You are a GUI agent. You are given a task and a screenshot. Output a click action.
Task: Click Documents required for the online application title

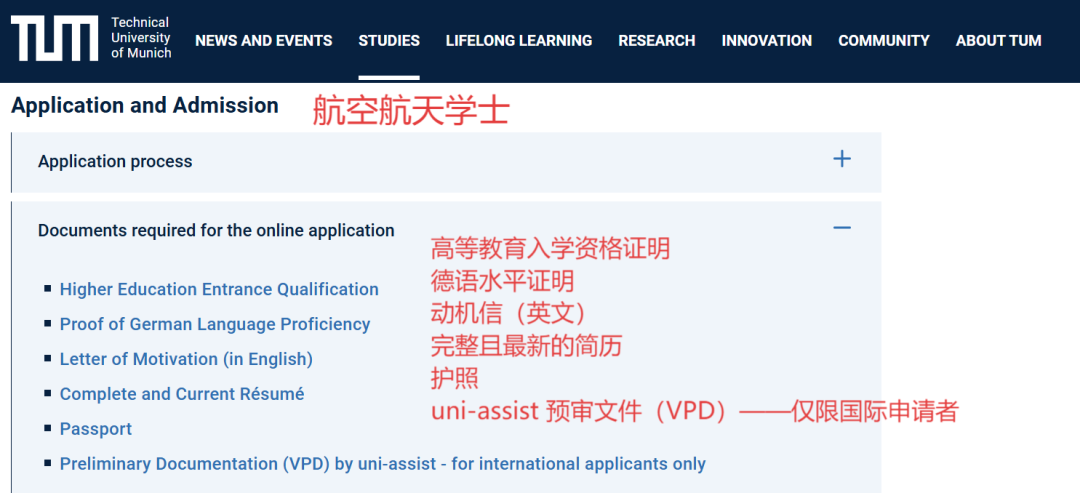216,231
